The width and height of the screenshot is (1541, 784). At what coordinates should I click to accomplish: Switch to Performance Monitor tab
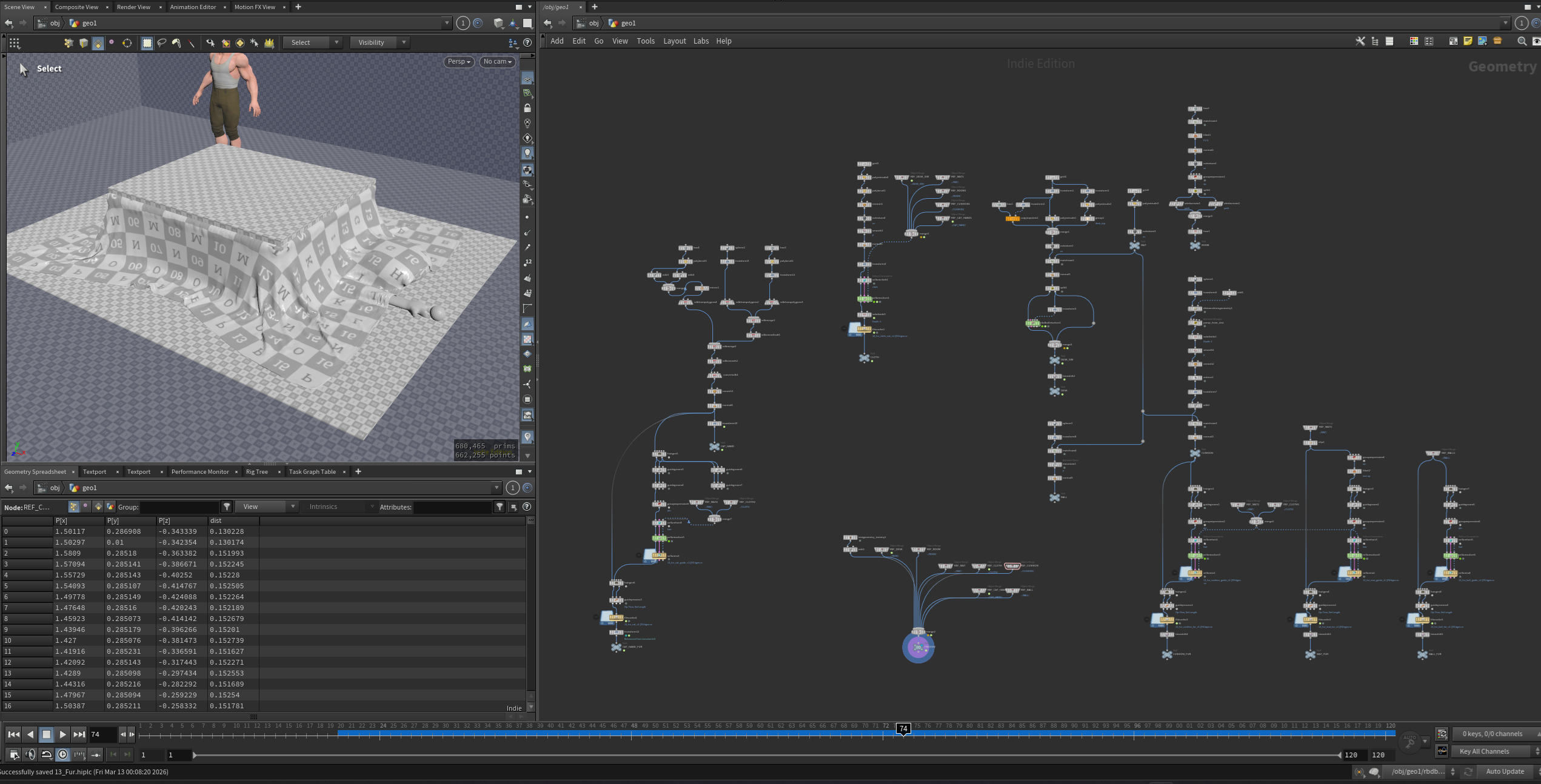click(x=200, y=471)
